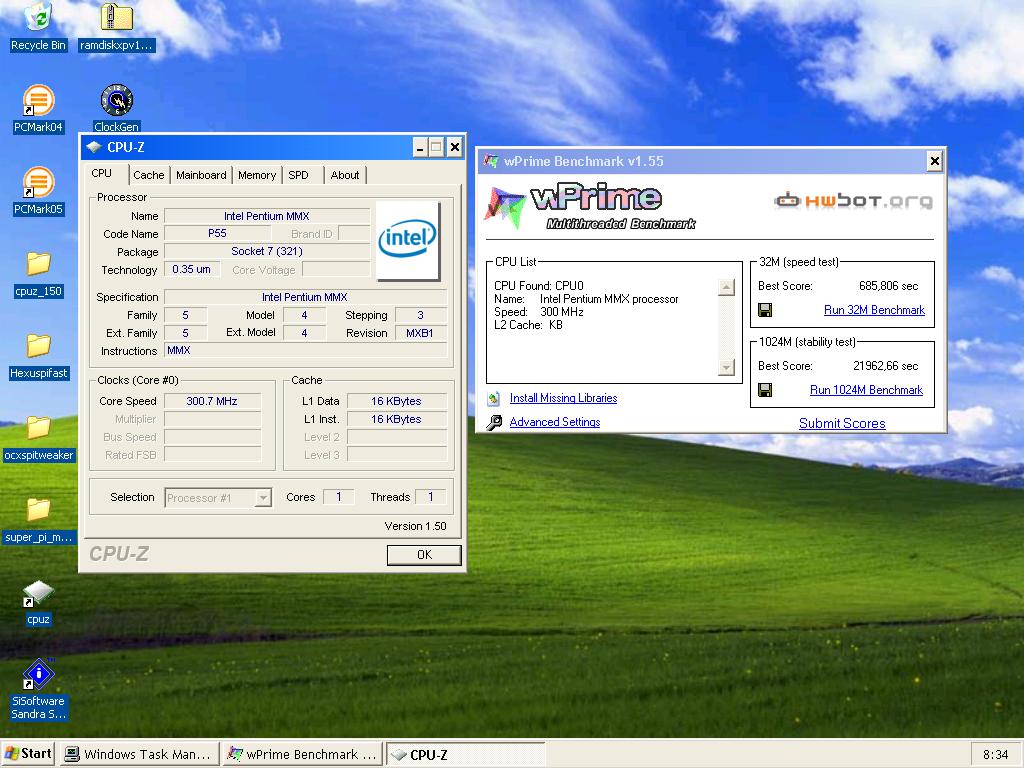Open the Memory tab
Viewport: 1024px width, 768px height.
tap(257, 175)
